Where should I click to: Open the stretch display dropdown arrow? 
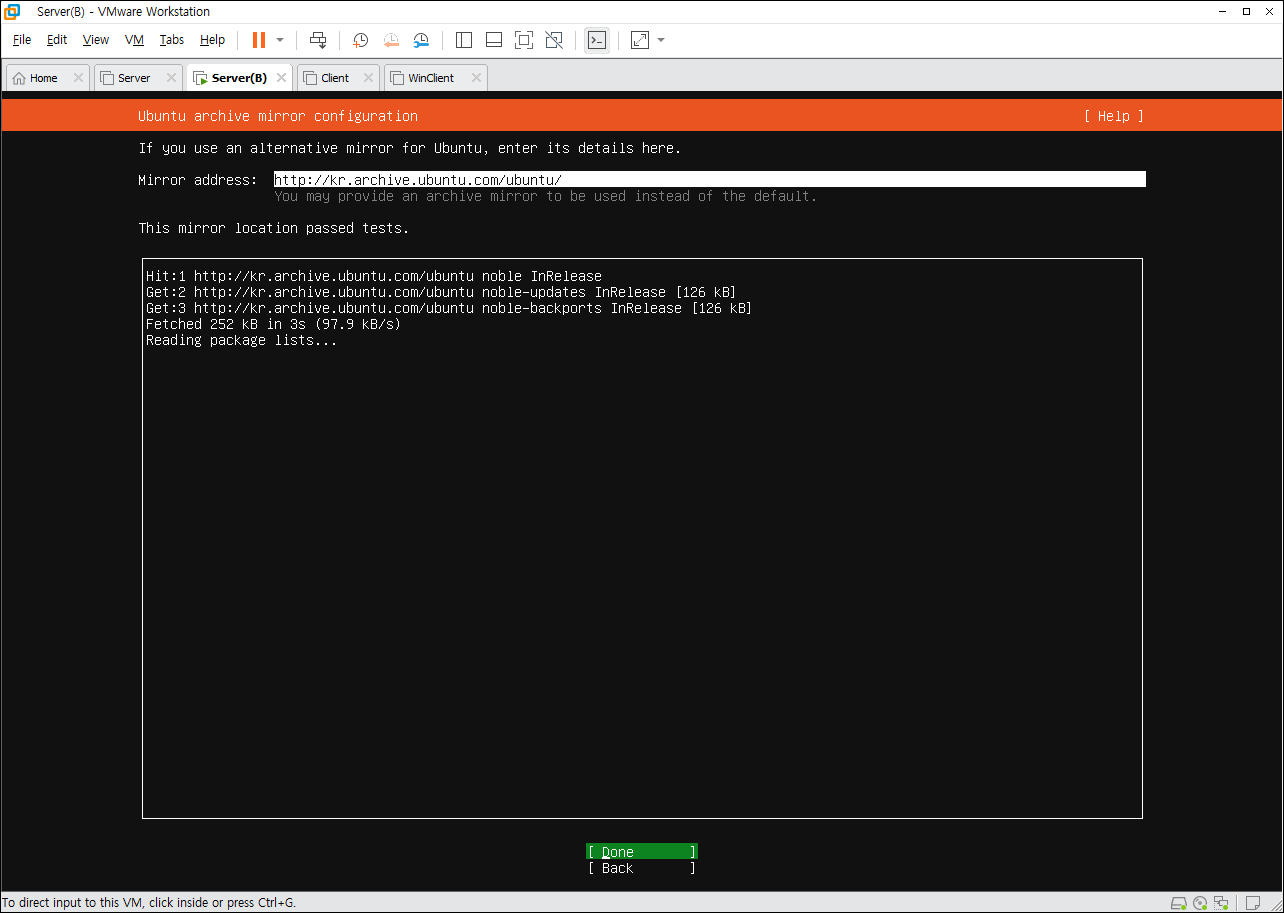tap(661, 40)
